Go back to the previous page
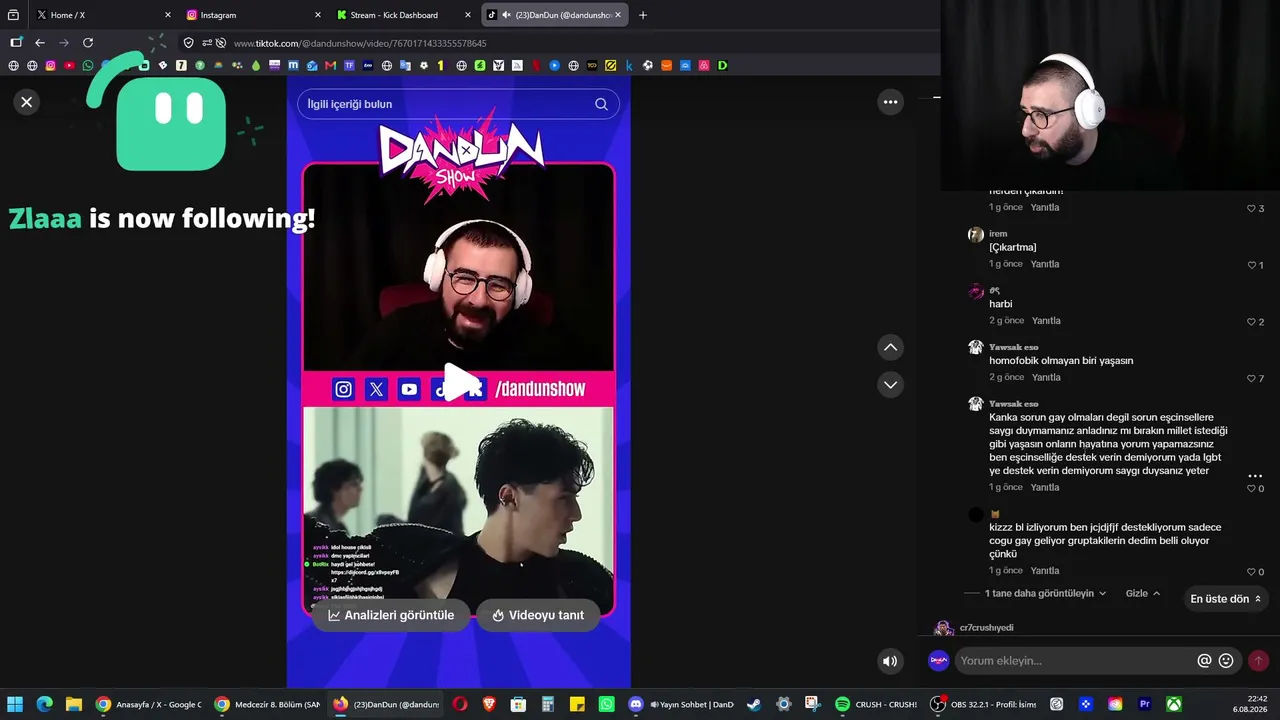1280x720 pixels. (40, 43)
